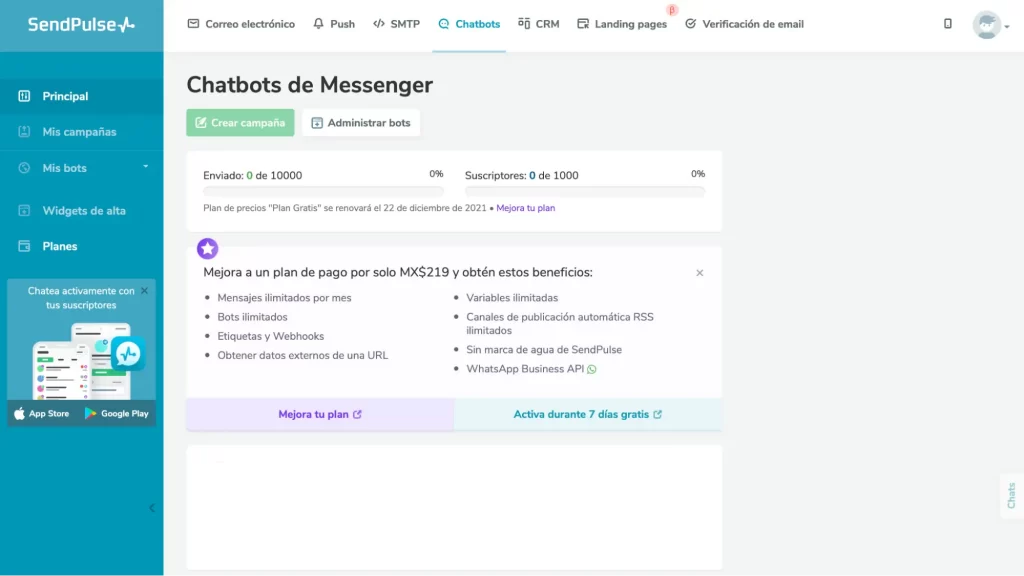1024x576 pixels.
Task: Open the account dropdown arrow beside avatar
Action: 1007,27
